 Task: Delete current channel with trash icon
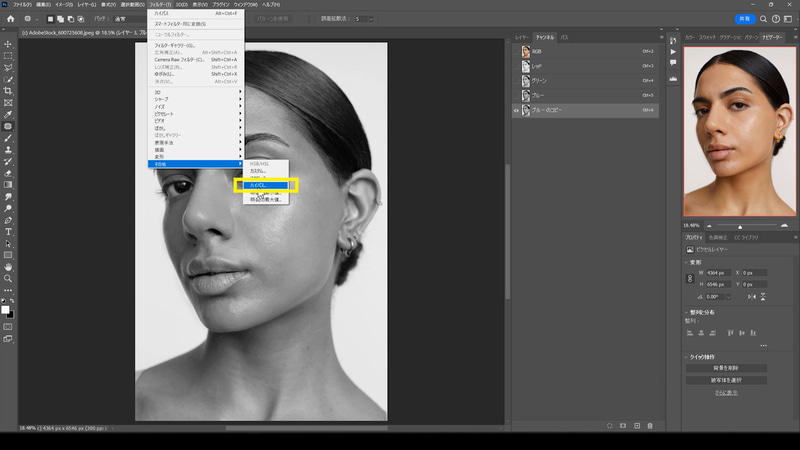(x=650, y=425)
